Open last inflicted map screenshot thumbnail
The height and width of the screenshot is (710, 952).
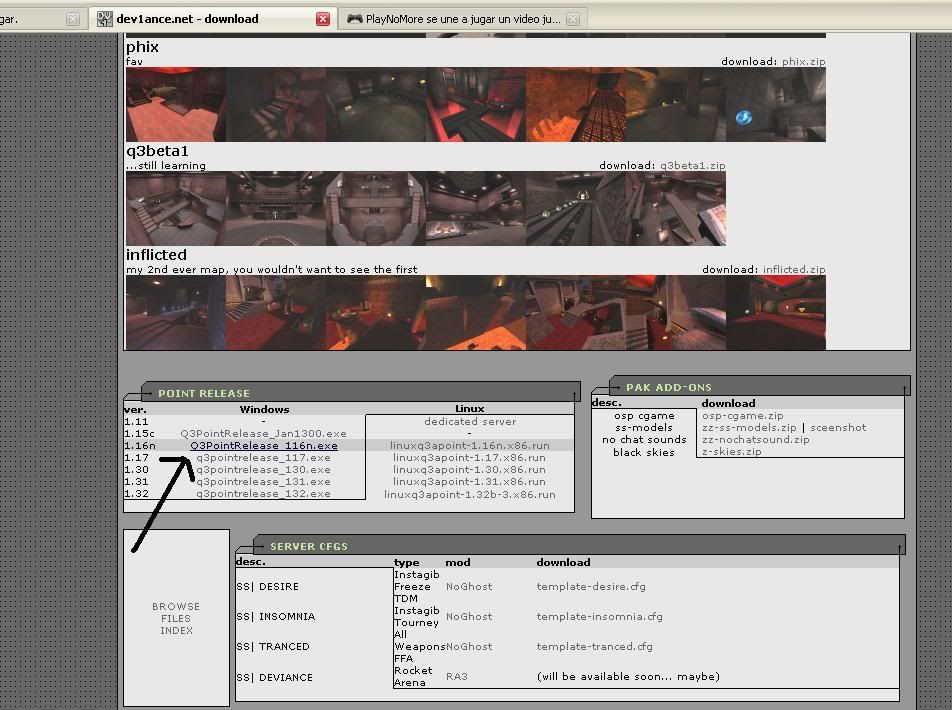(x=776, y=312)
